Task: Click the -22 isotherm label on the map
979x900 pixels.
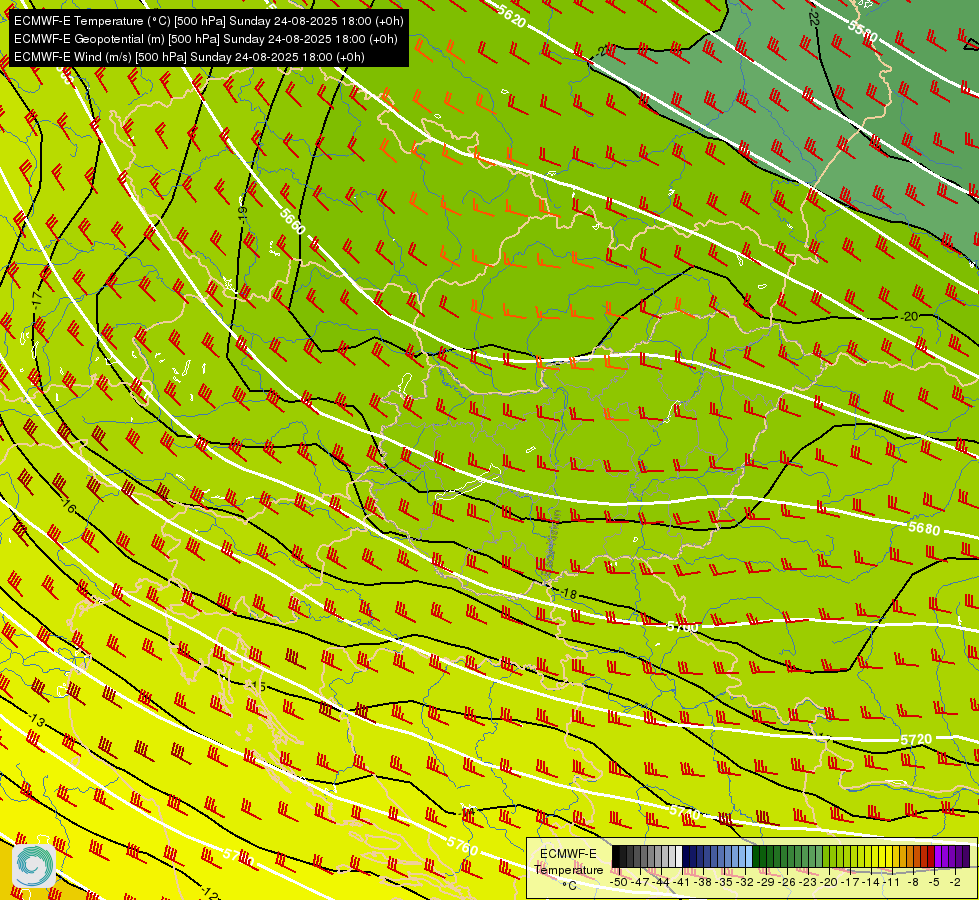Action: tap(812, 17)
